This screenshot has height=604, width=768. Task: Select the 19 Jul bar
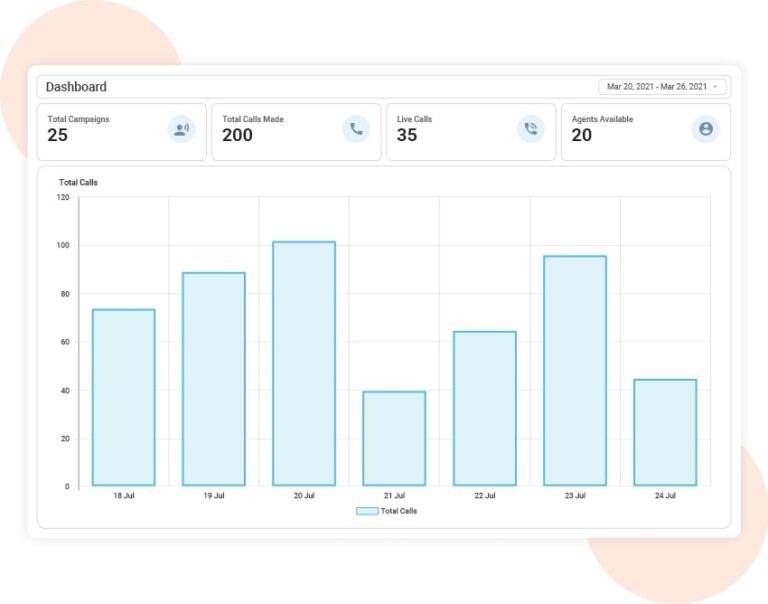coord(213,379)
